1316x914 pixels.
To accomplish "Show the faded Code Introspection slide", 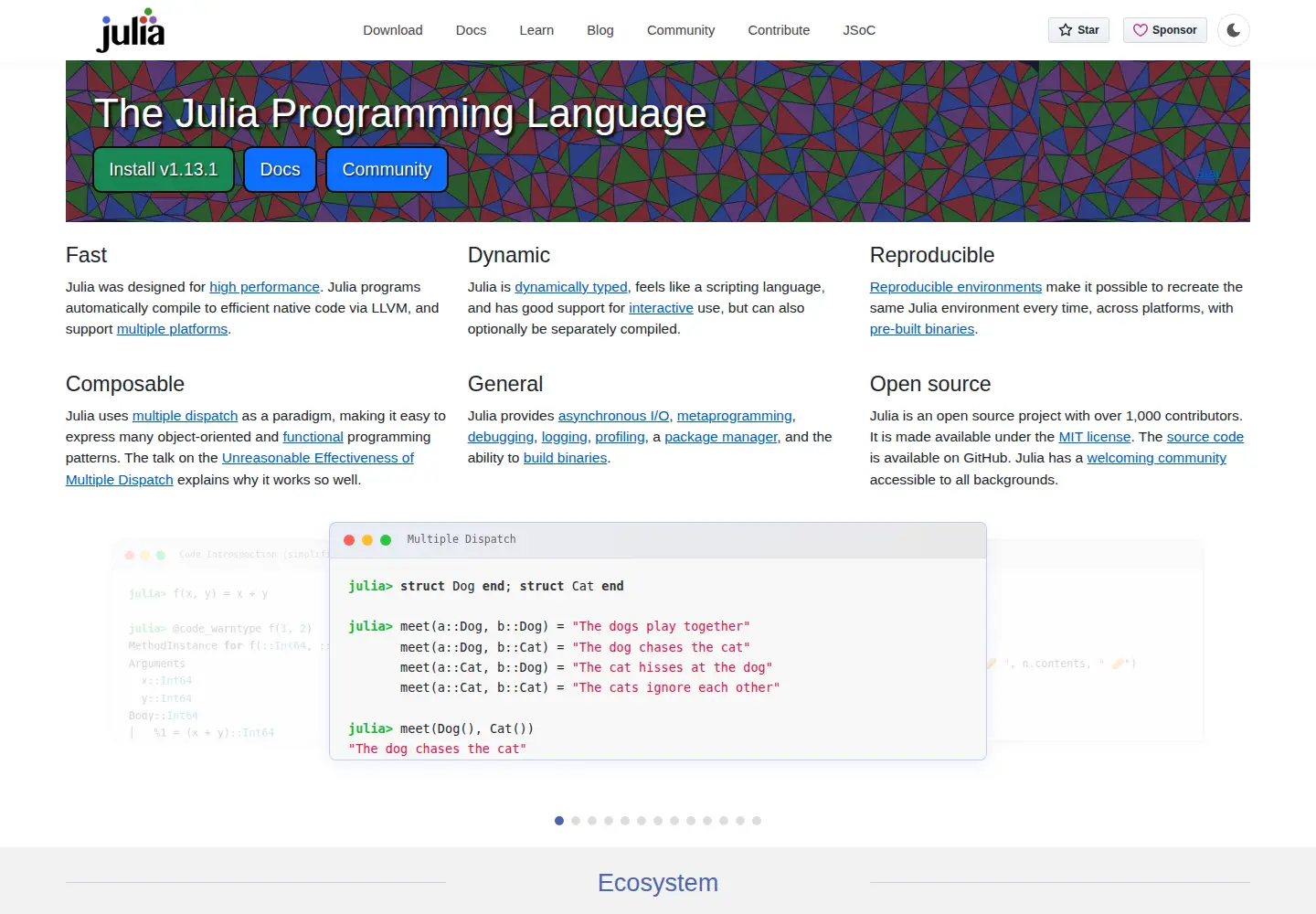I will coord(219,640).
